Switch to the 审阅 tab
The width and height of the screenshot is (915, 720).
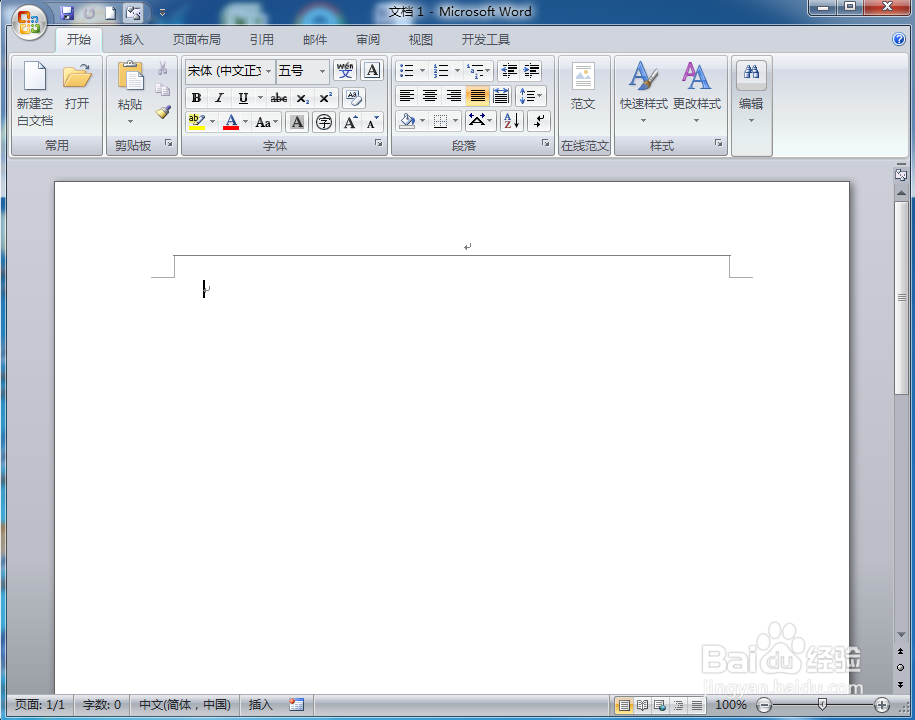tap(368, 39)
